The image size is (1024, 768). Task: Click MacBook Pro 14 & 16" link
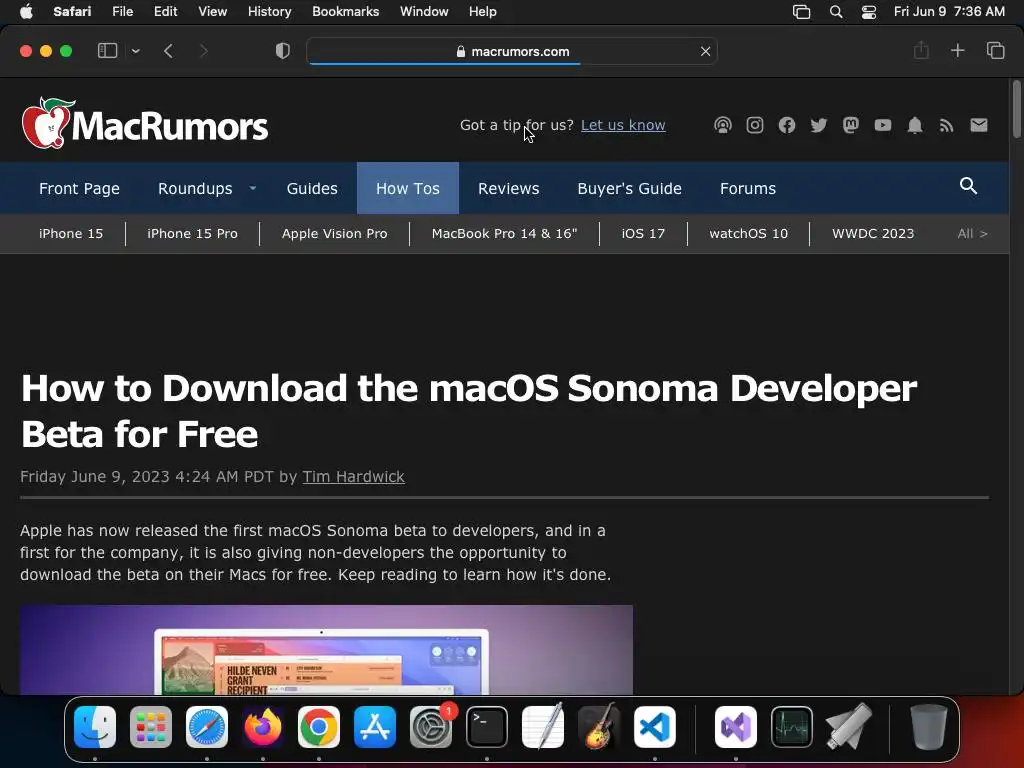click(x=504, y=233)
